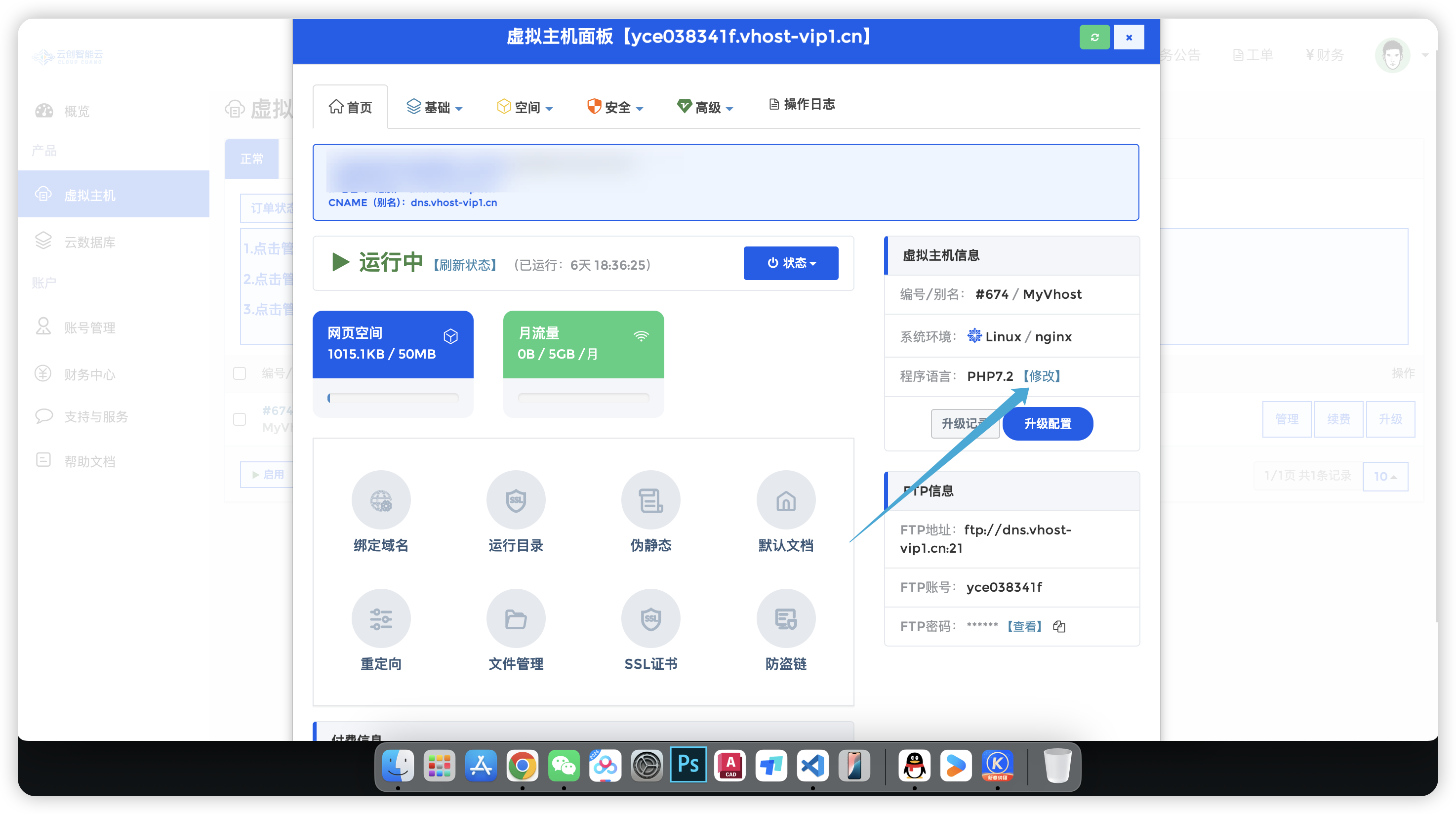Expand the 安全 dropdown tab
The width and height of the screenshot is (1456, 814).
[615, 107]
